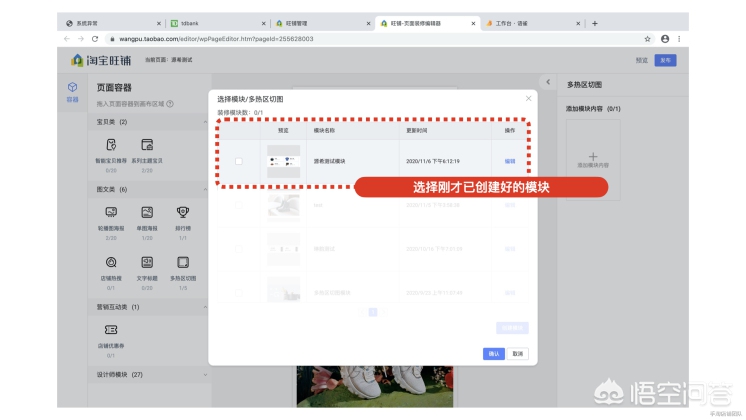Screen dimensions: 746x420
Task: Open the help icon beside 拖入页面容器到画布区域
Action: pos(170,104)
